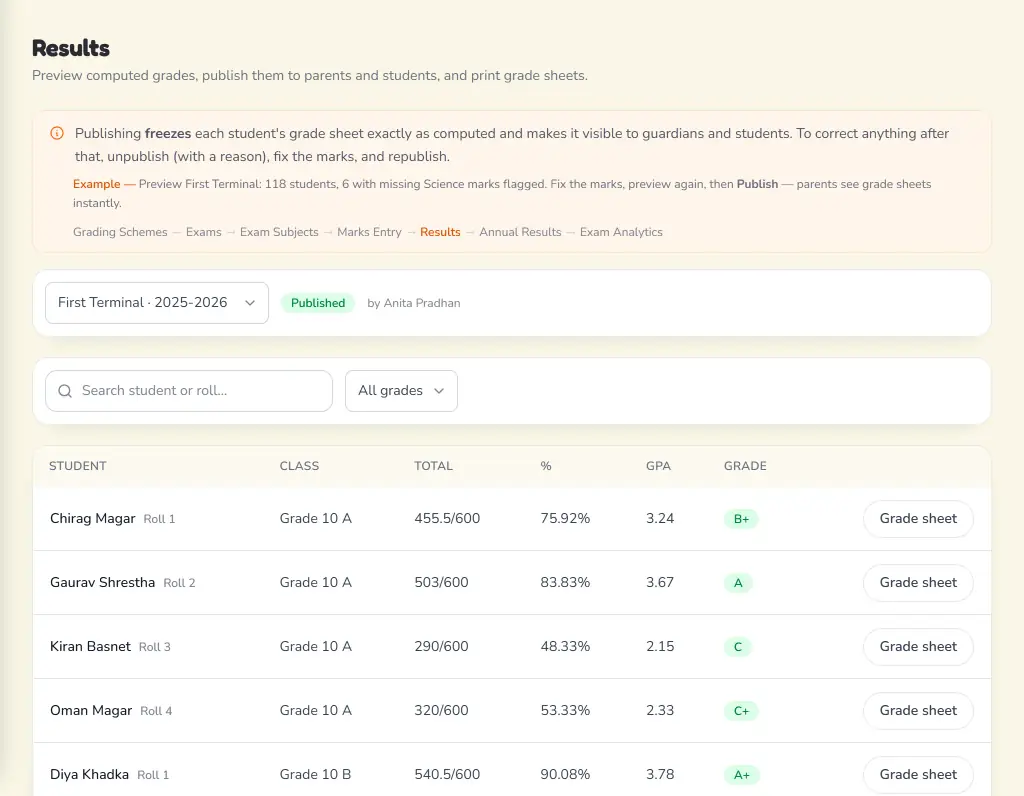Click the percentage 75.92%

[x=565, y=518]
